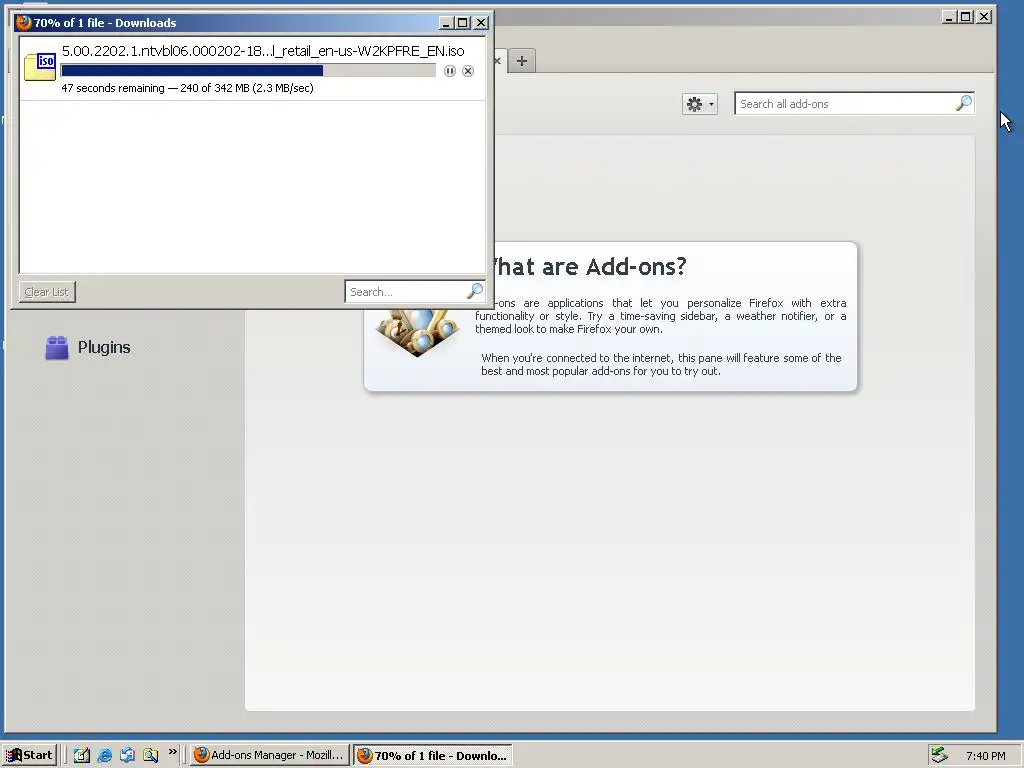Open the gear tools menu in Add-ons Manager
1024x768 pixels.
pyautogui.click(x=699, y=104)
